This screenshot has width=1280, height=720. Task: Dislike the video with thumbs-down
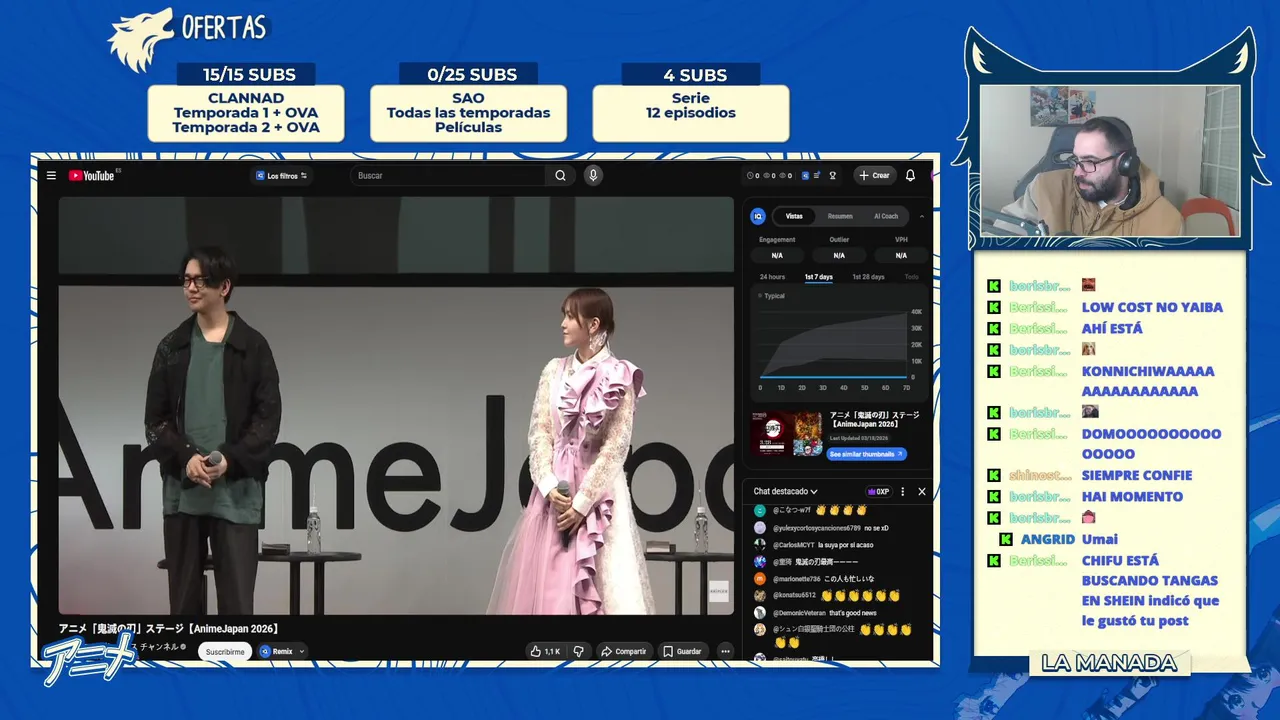(x=578, y=651)
